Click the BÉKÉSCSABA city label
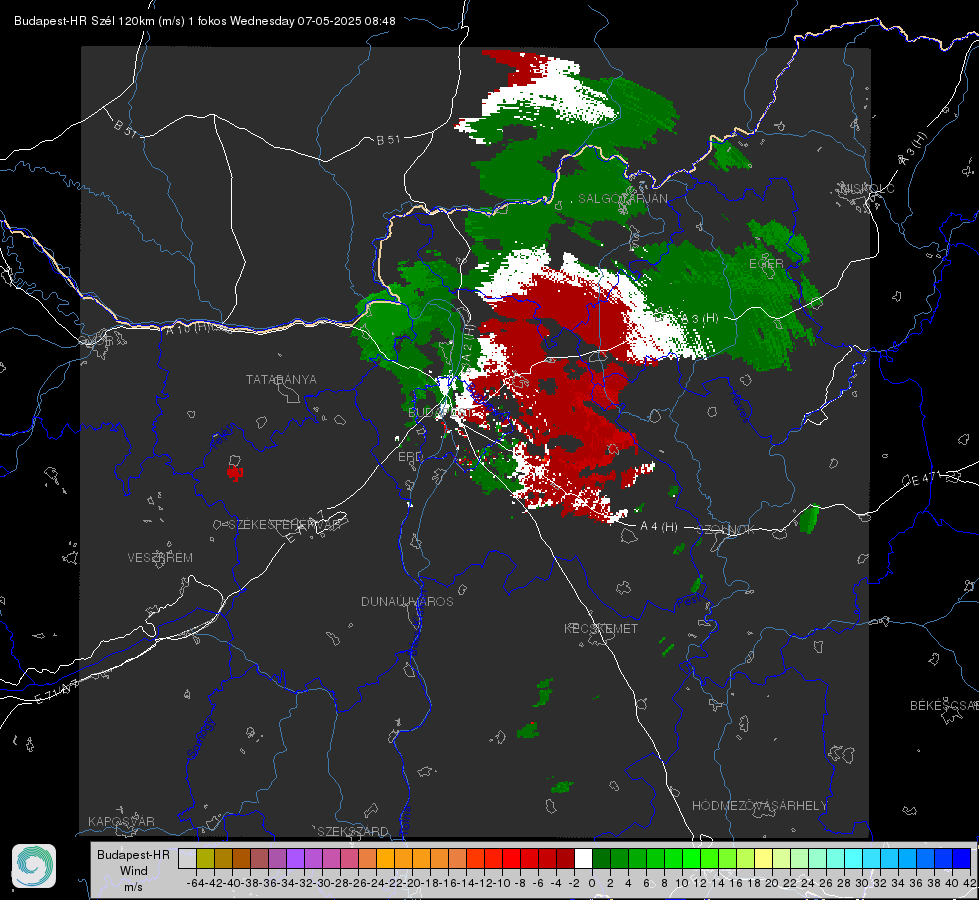979x900 pixels. tap(944, 706)
